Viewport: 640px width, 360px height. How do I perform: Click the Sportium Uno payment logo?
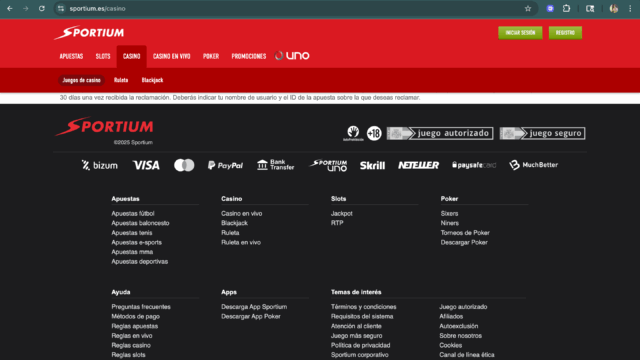[328, 165]
